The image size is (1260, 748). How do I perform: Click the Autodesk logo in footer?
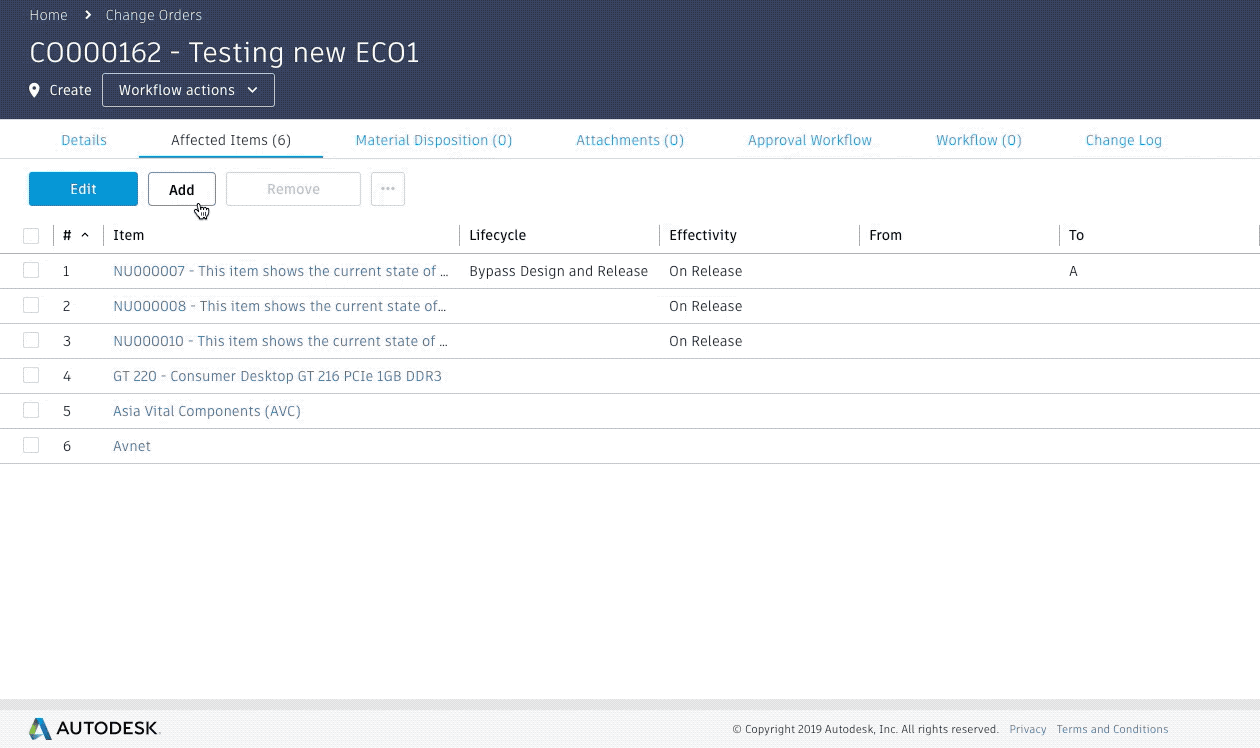(95, 728)
